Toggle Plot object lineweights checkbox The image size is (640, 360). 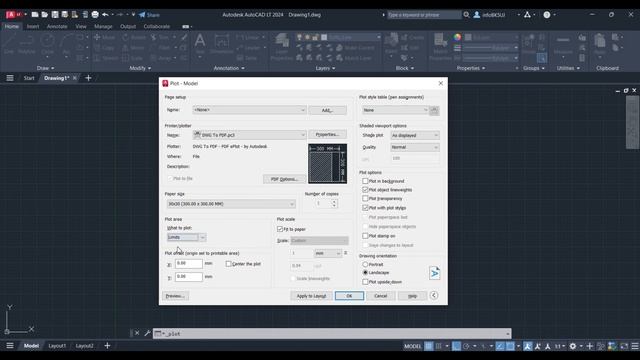tap(365, 190)
